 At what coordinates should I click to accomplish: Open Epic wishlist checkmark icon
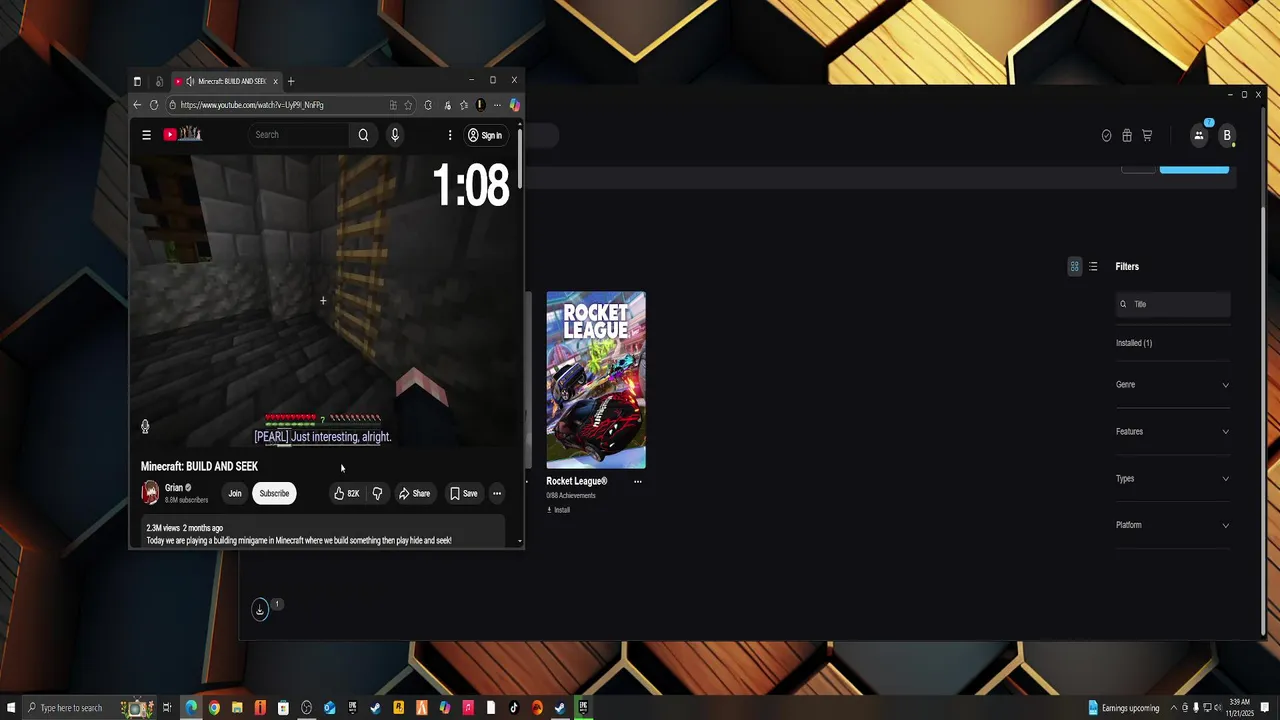coord(1106,136)
